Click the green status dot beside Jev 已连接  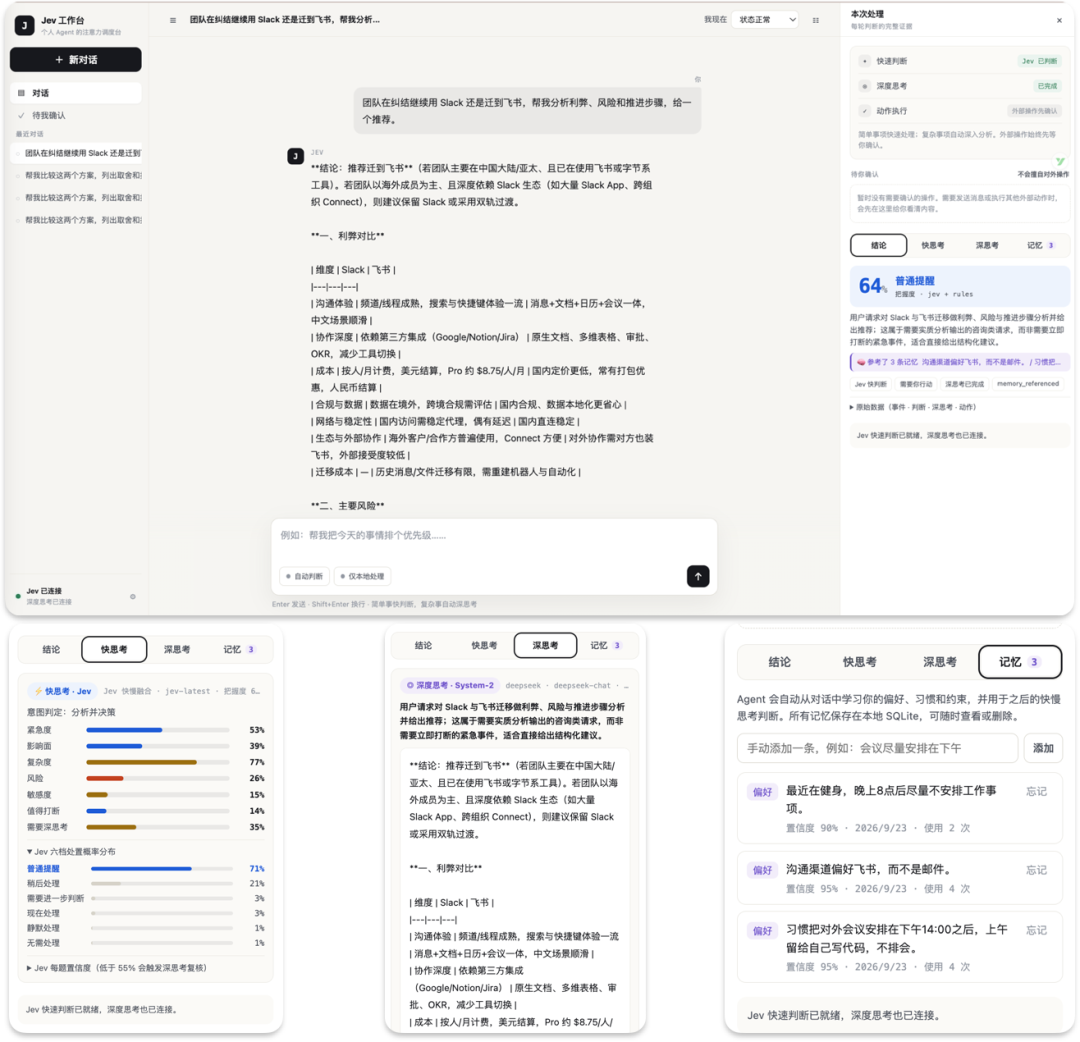coord(18,596)
